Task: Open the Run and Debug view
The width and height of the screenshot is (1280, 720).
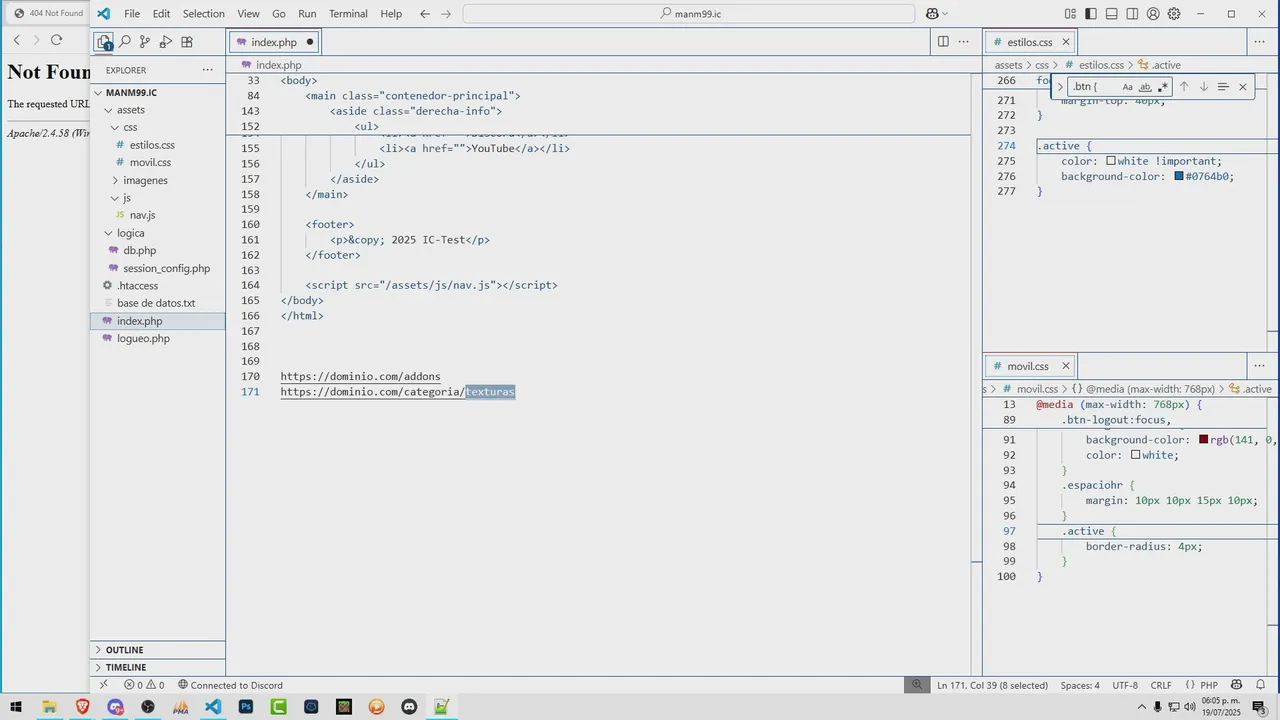Action: pyautogui.click(x=166, y=42)
